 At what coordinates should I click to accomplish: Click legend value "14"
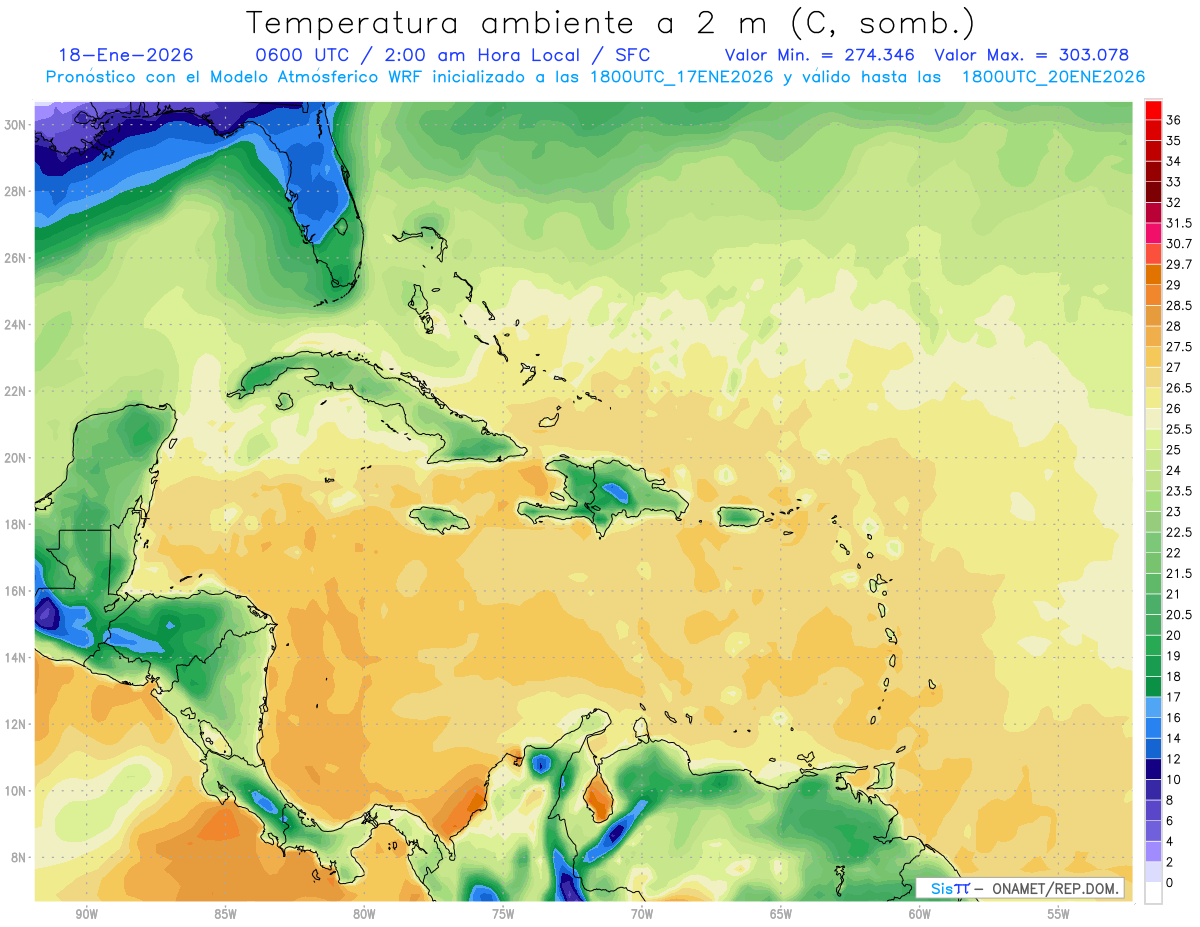point(1174,738)
